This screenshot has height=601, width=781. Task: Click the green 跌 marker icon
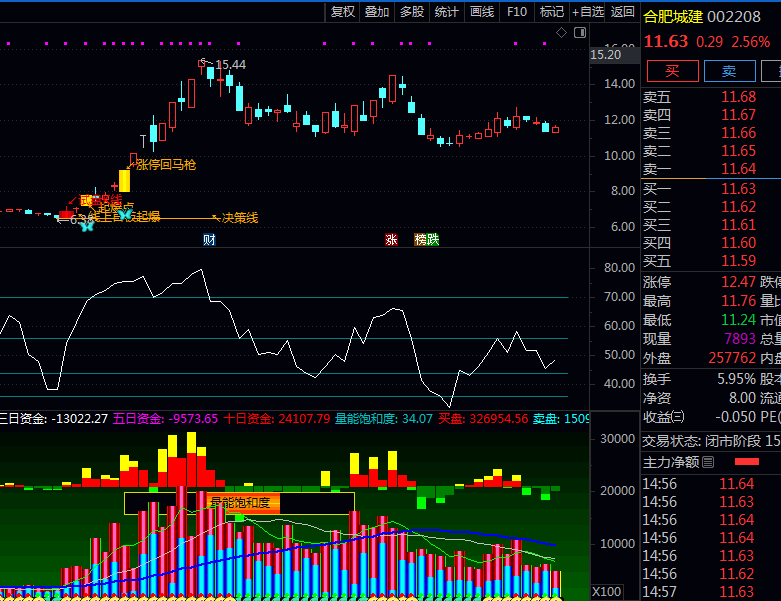[x=433, y=240]
